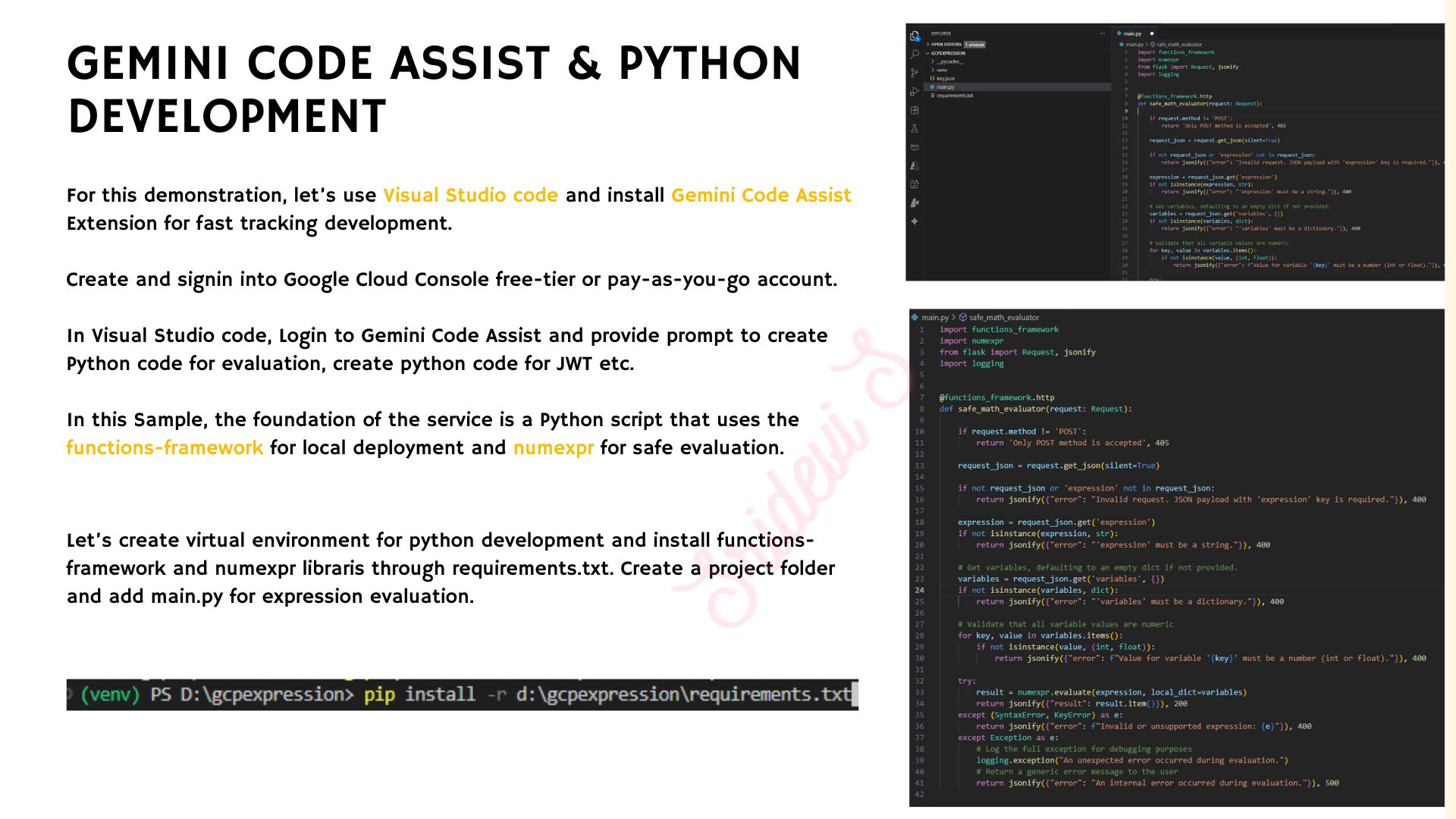Click the 'pip install -r' terminal command
Viewport: 1456px width, 819px height.
435,695
